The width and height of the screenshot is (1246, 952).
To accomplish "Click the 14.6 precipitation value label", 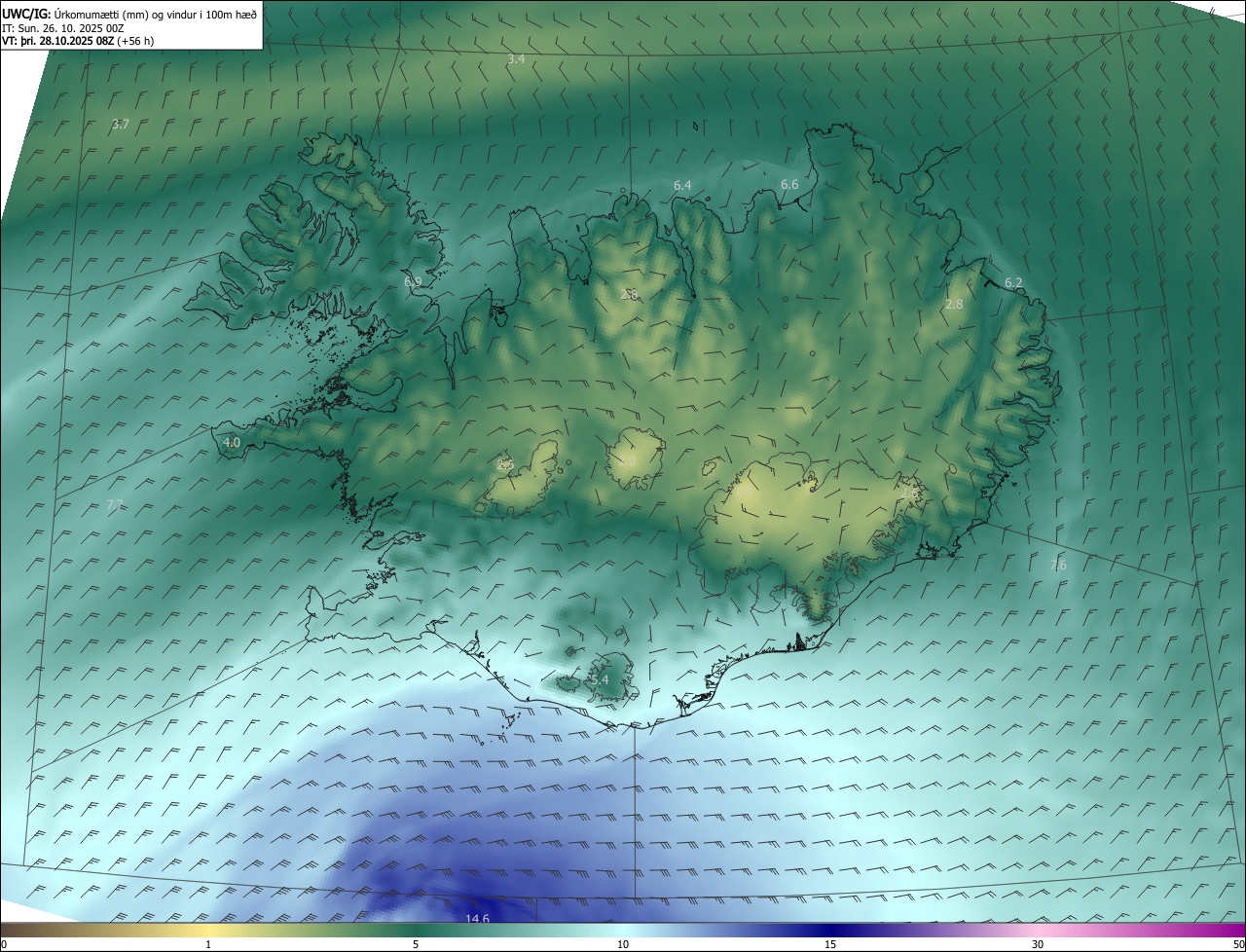I will [477, 918].
